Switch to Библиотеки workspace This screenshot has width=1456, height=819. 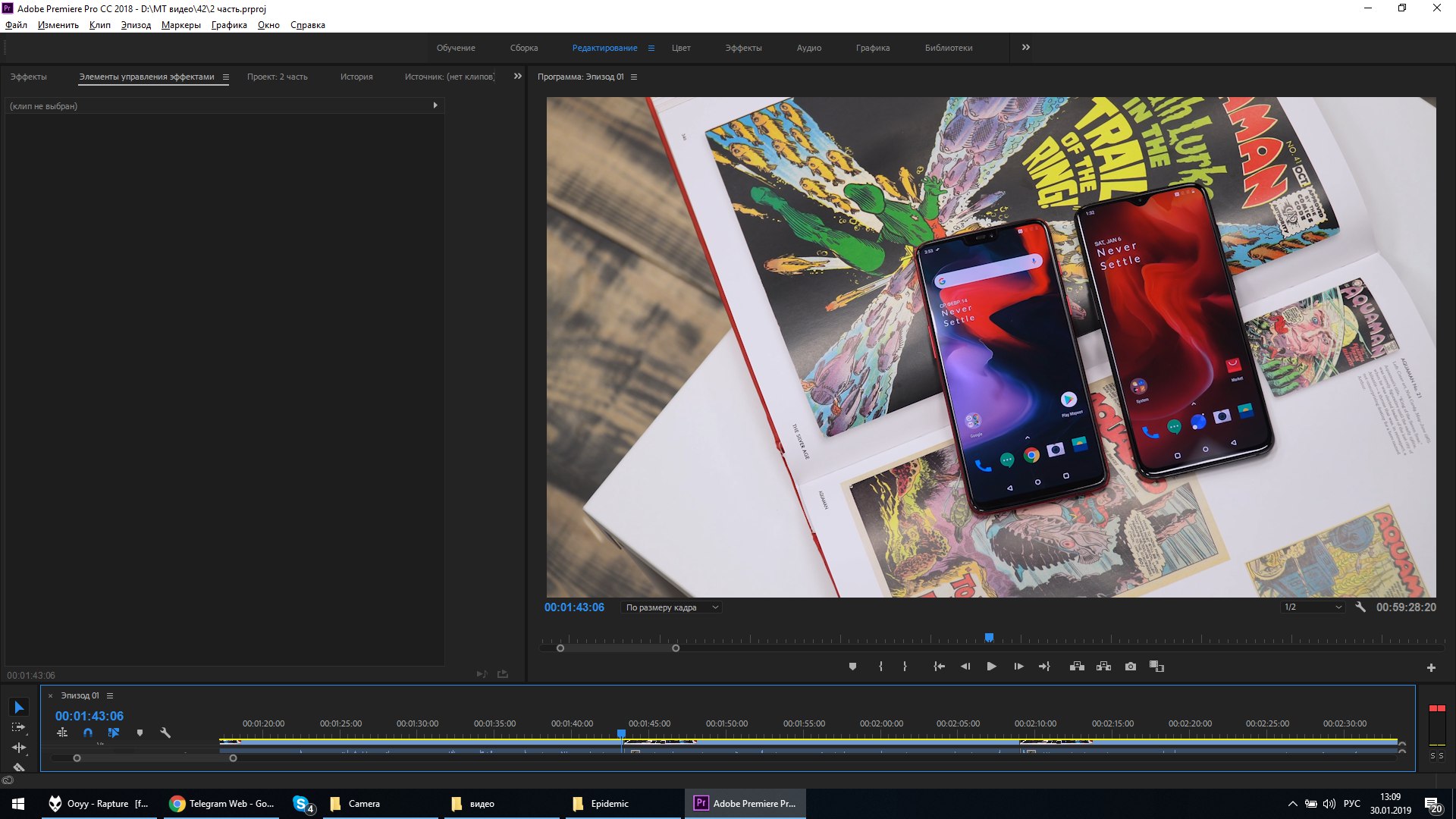pyautogui.click(x=949, y=48)
